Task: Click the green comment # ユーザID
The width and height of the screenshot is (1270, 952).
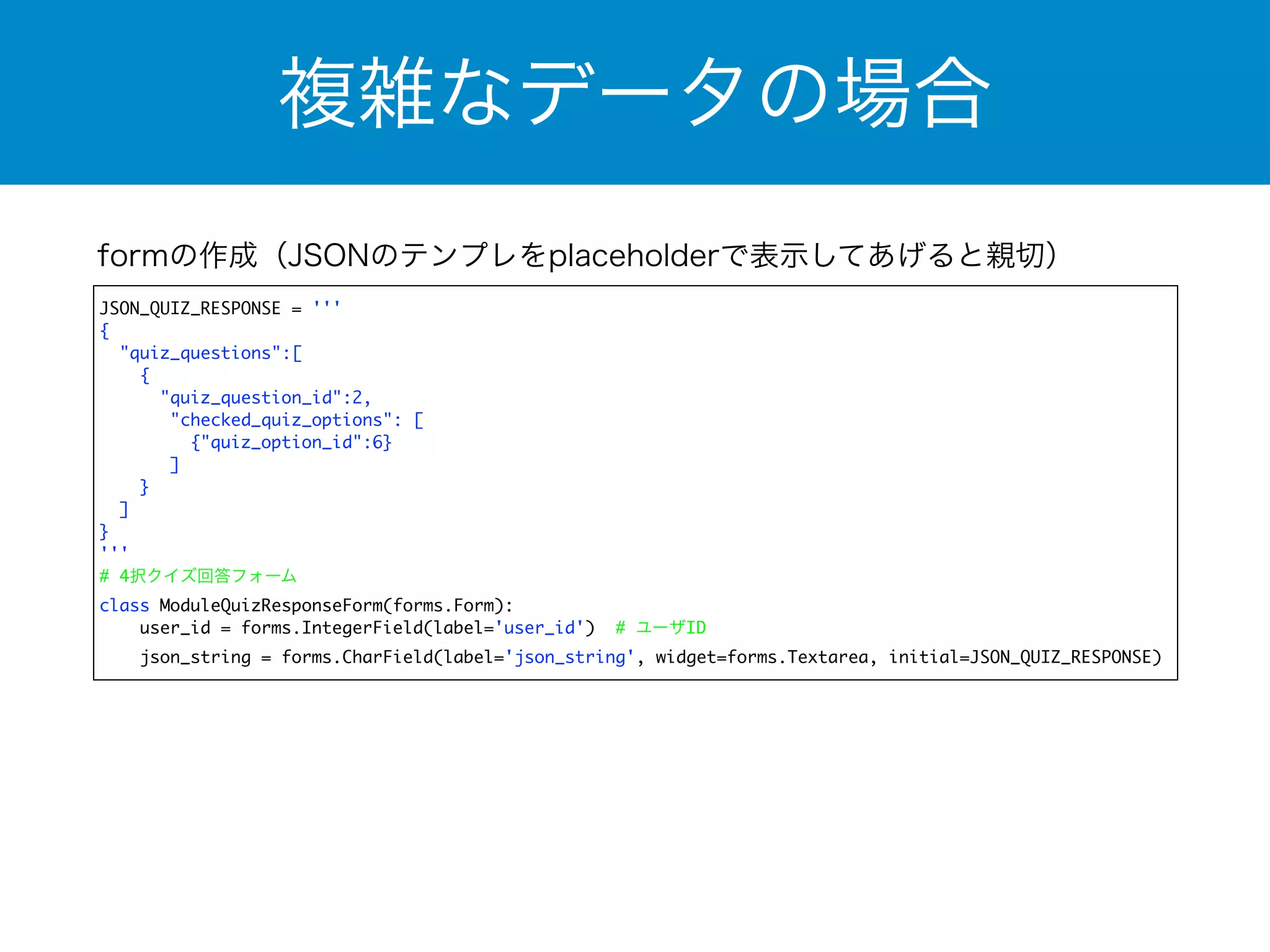Action: click(661, 627)
